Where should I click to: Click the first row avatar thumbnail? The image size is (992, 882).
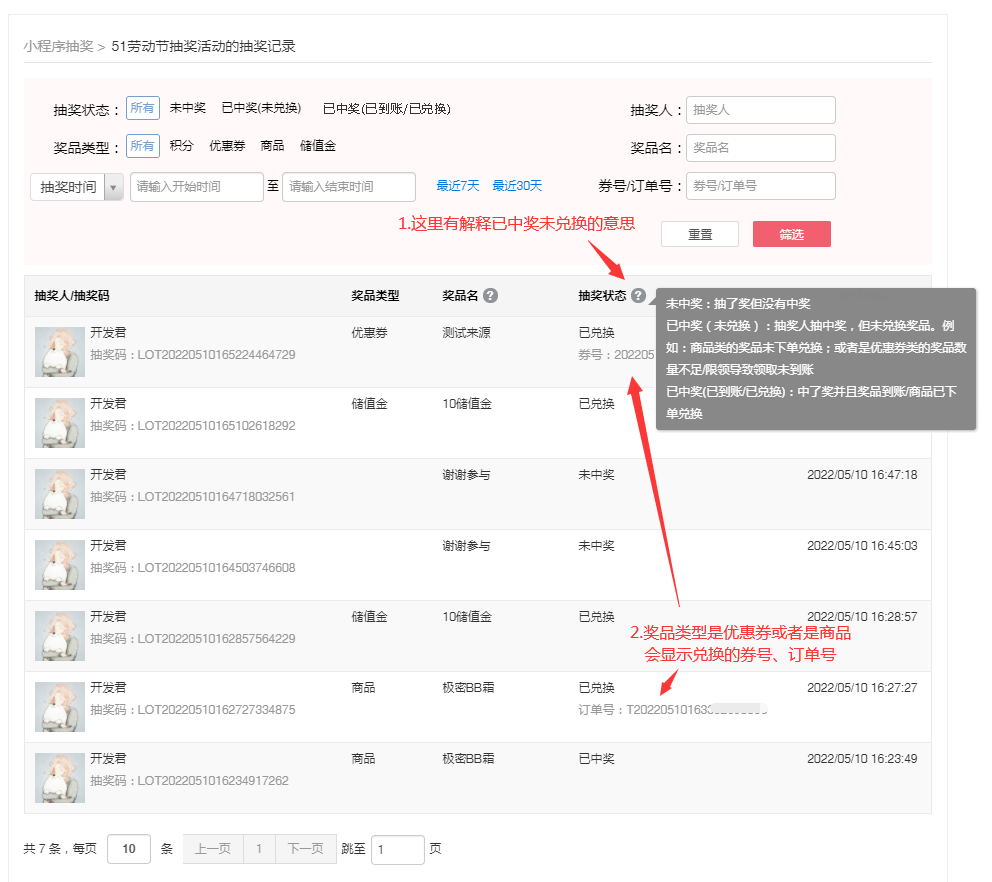[x=59, y=351]
